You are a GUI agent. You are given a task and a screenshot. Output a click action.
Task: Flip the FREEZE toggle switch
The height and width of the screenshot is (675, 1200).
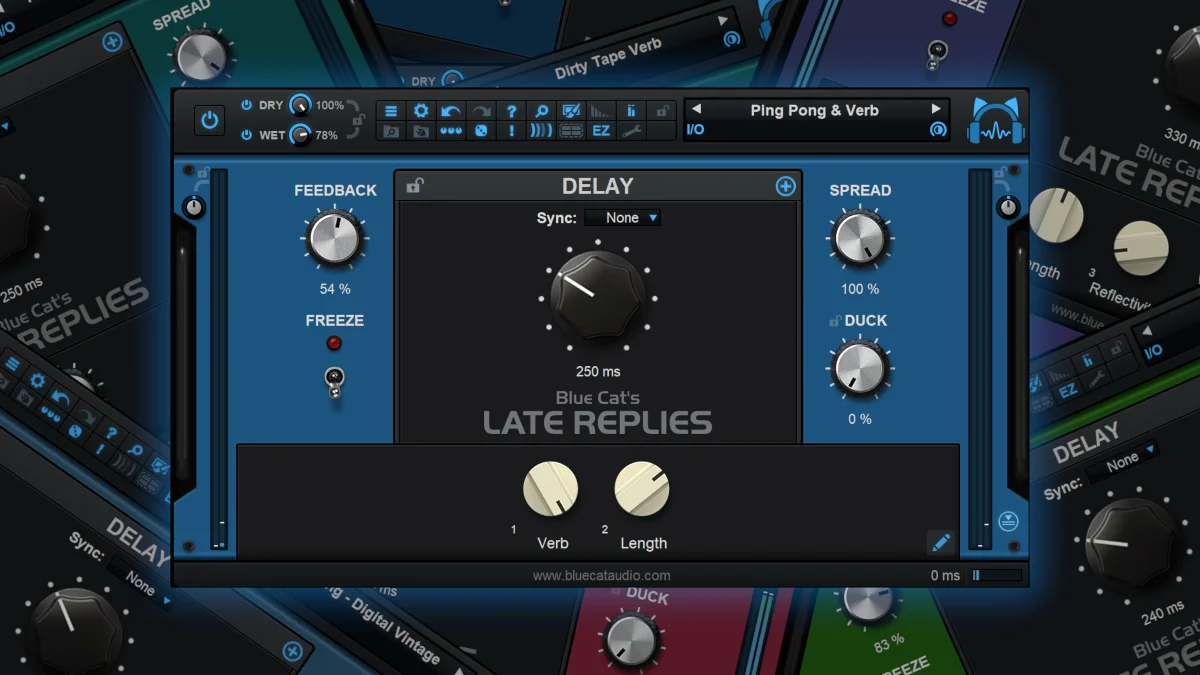[x=334, y=381]
